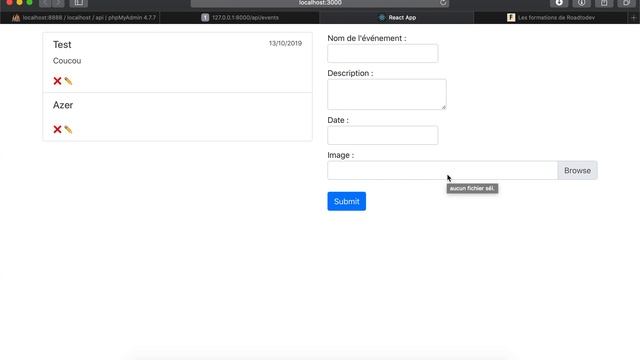Image resolution: width=640 pixels, height=360 pixels.
Task: Edit the Test event with pencil icon
Action: pyautogui.click(x=68, y=81)
